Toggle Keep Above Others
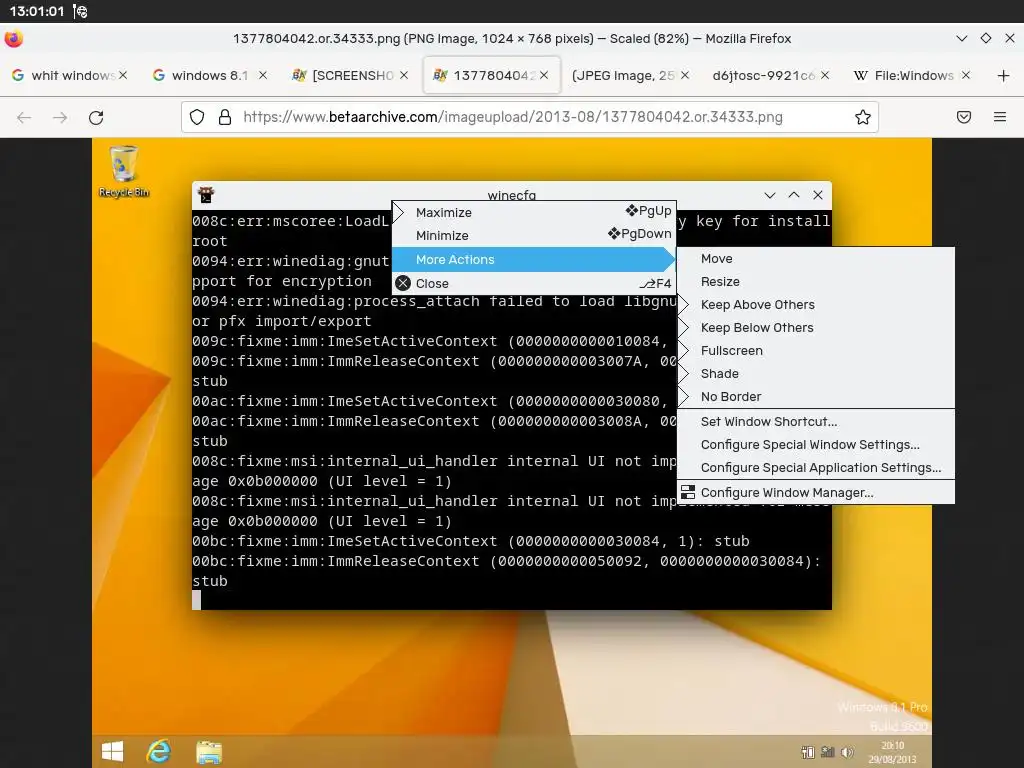The image size is (1024, 768). click(816, 304)
